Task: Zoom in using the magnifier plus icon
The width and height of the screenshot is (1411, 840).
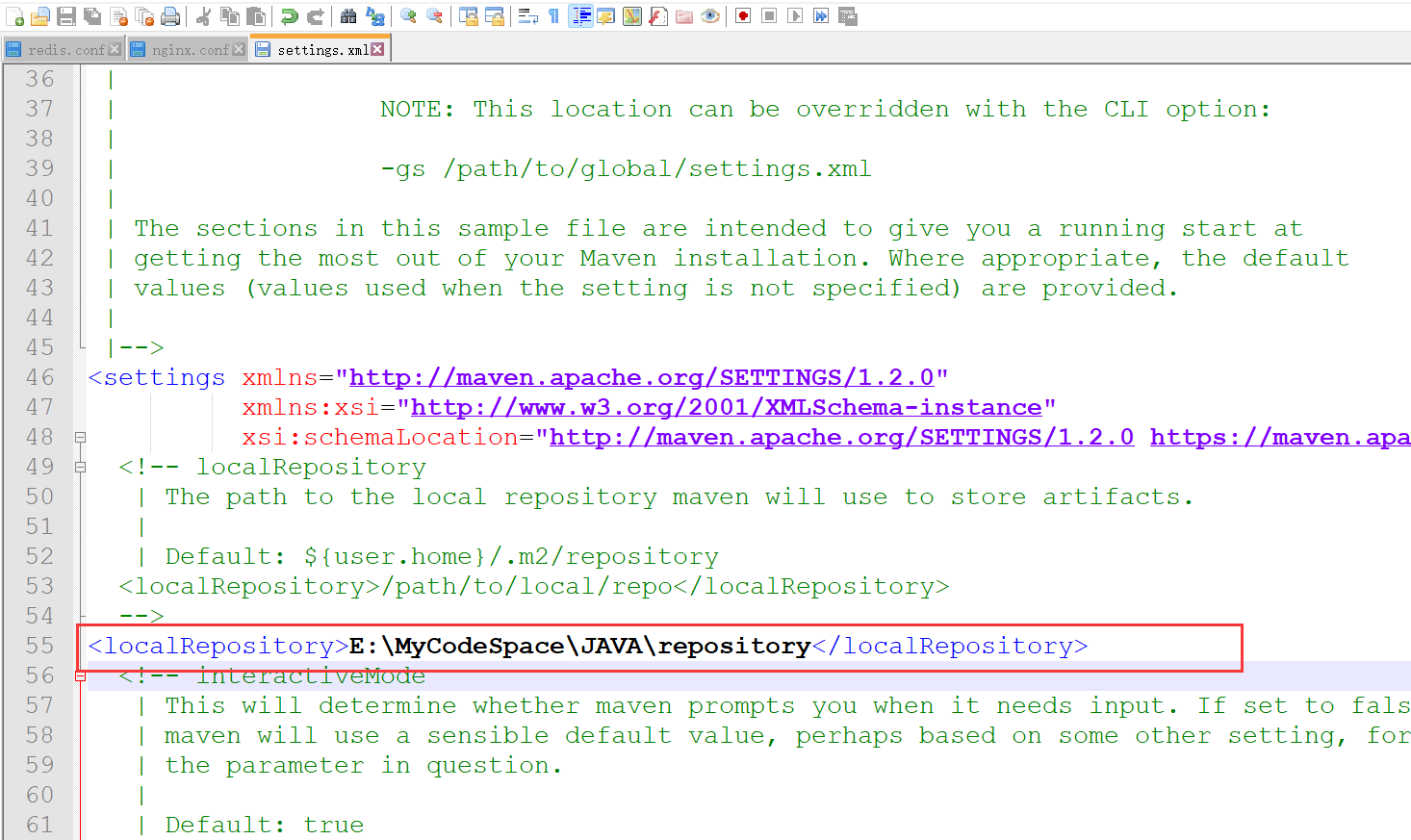Action: (408, 16)
